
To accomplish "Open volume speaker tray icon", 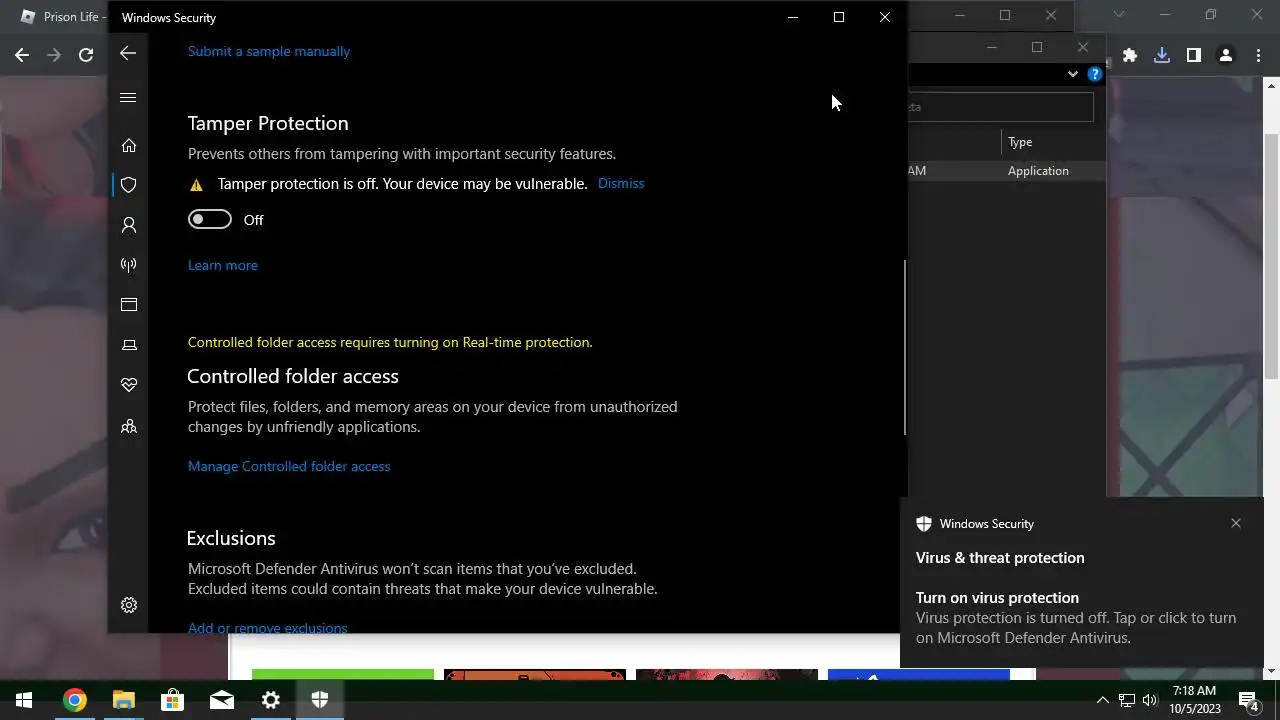I will [x=1150, y=700].
